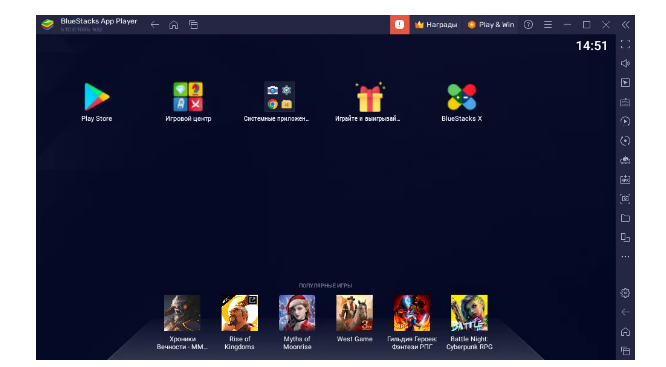Open the Системные приложения folder
Screen dimensions: 666x367
click(x=279, y=97)
